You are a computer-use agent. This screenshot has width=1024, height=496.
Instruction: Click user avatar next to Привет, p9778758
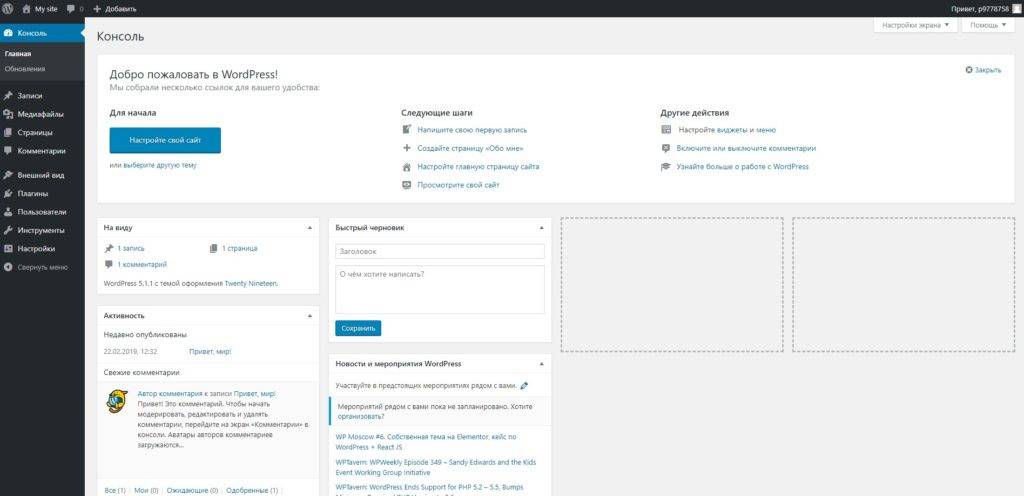[x=1016, y=9]
